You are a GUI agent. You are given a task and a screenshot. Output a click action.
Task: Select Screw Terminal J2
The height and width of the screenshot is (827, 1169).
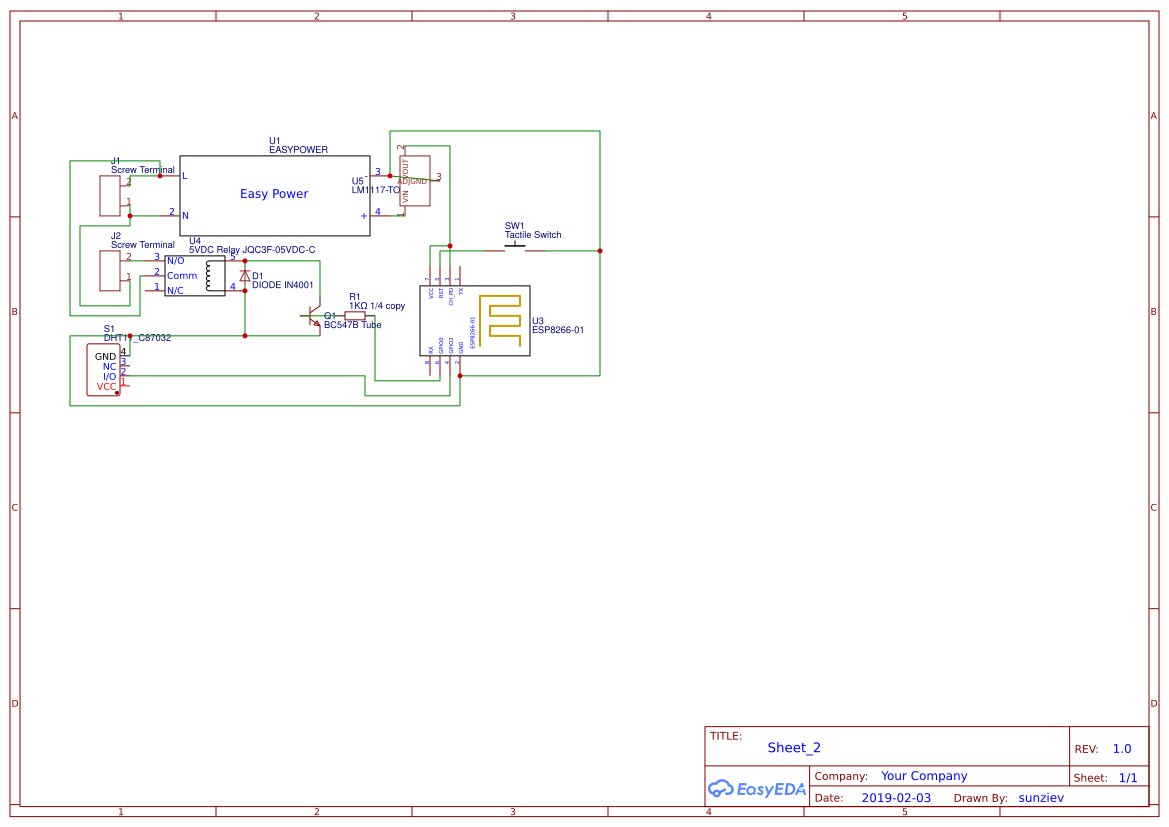(110, 272)
